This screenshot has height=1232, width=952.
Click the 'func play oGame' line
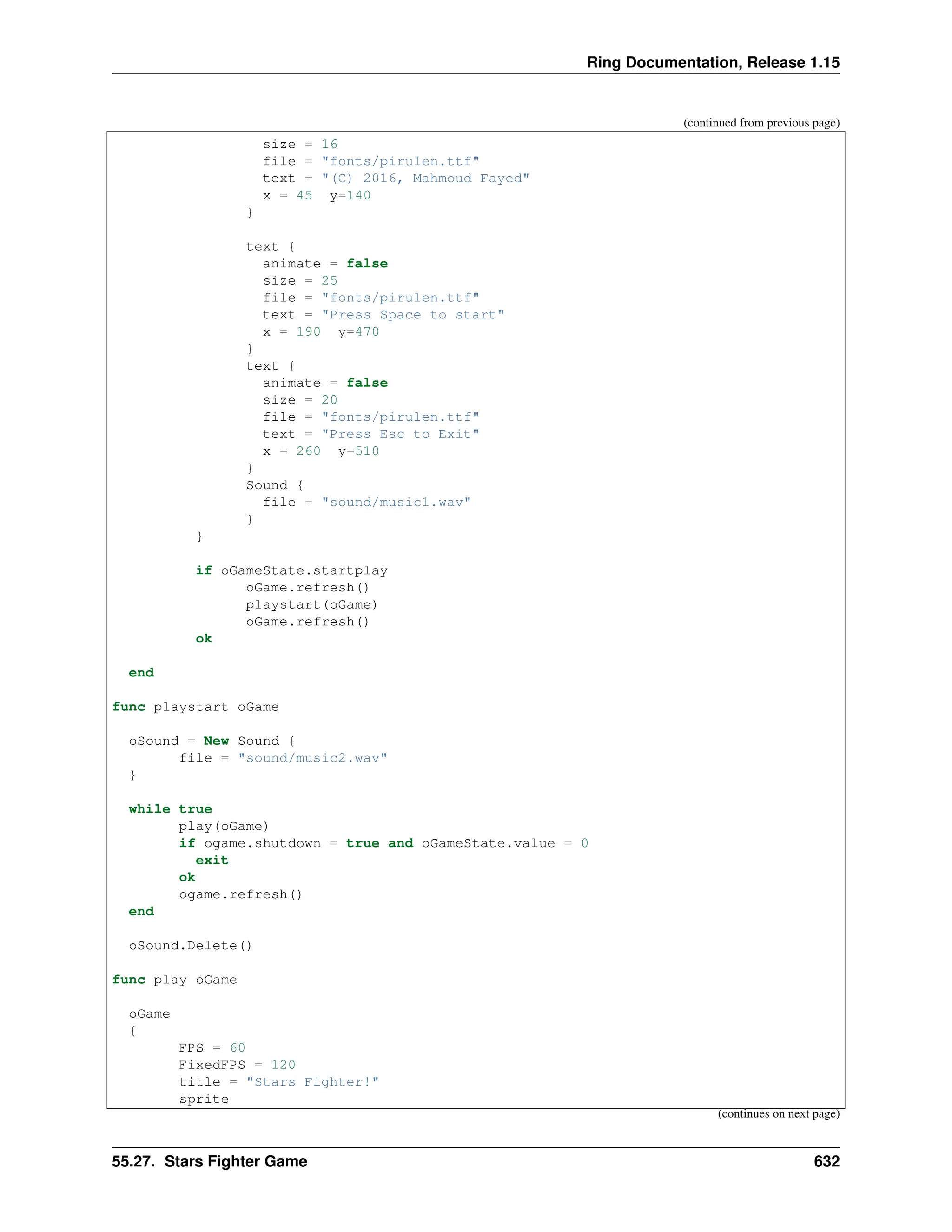[x=174, y=980]
